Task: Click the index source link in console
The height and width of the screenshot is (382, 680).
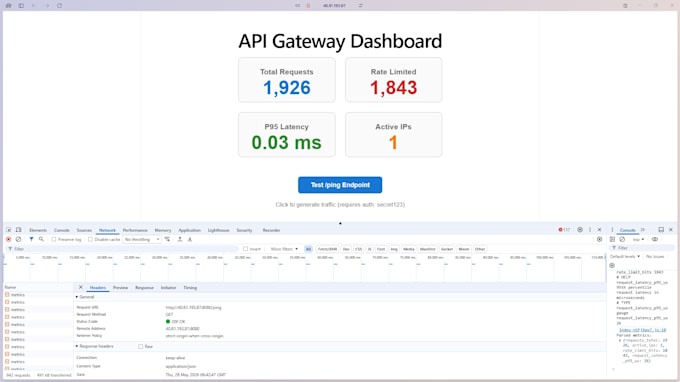Action: [x=642, y=330]
